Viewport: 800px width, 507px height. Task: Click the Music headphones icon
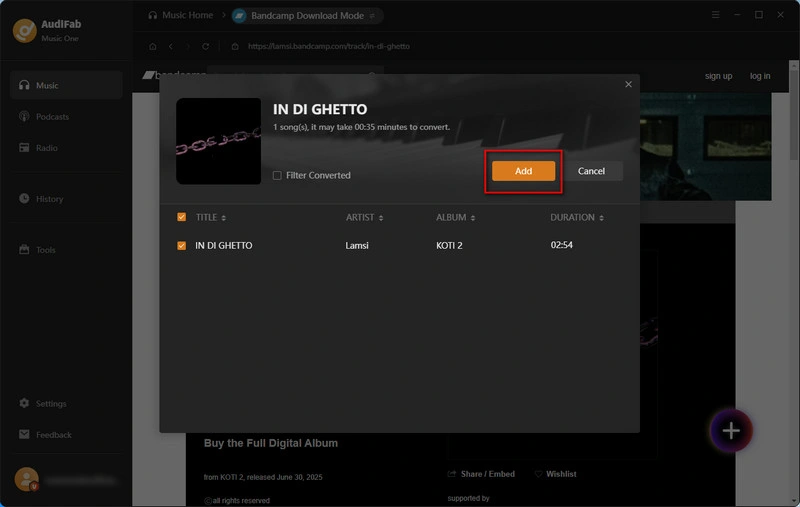(24, 85)
